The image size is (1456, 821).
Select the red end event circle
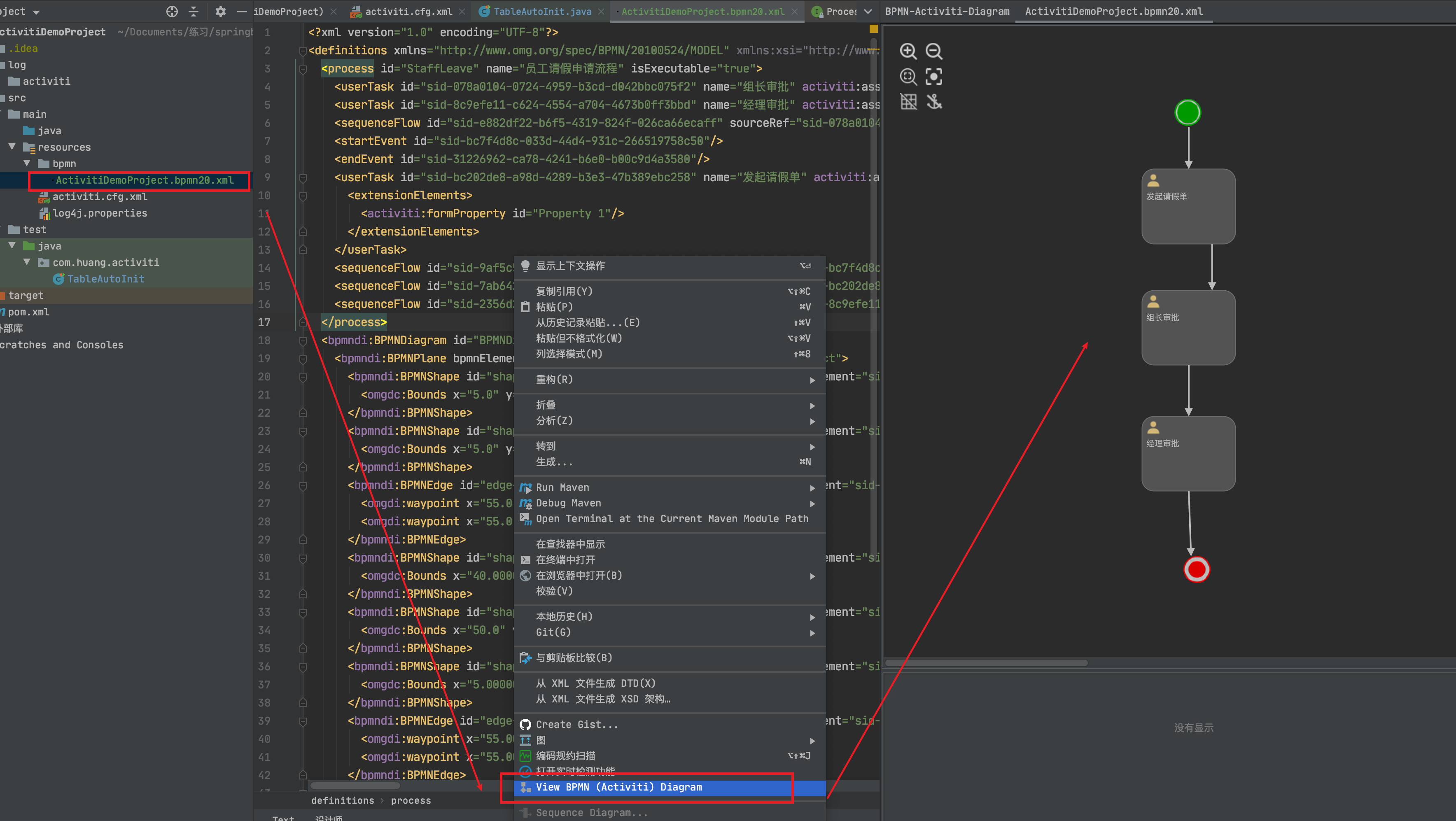(x=1197, y=569)
